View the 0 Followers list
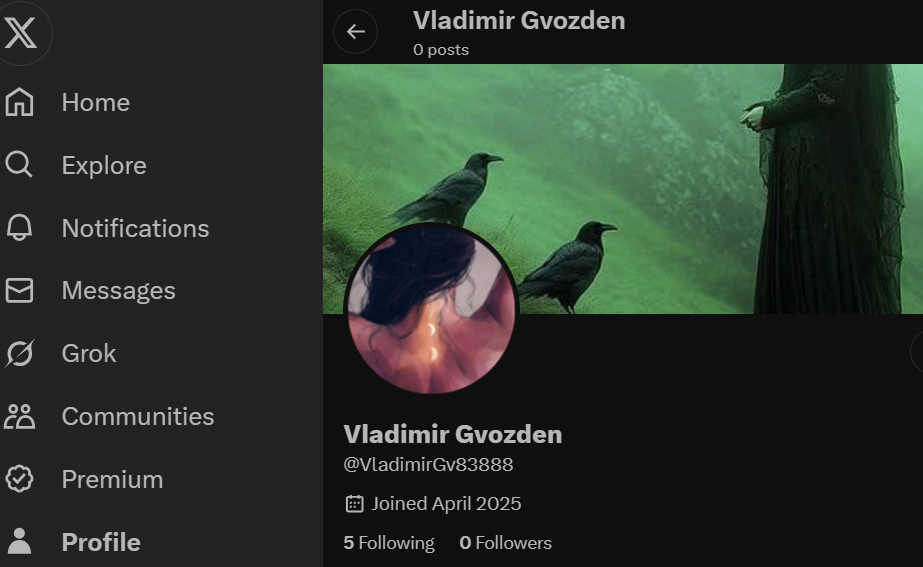The image size is (923, 567). click(x=506, y=542)
